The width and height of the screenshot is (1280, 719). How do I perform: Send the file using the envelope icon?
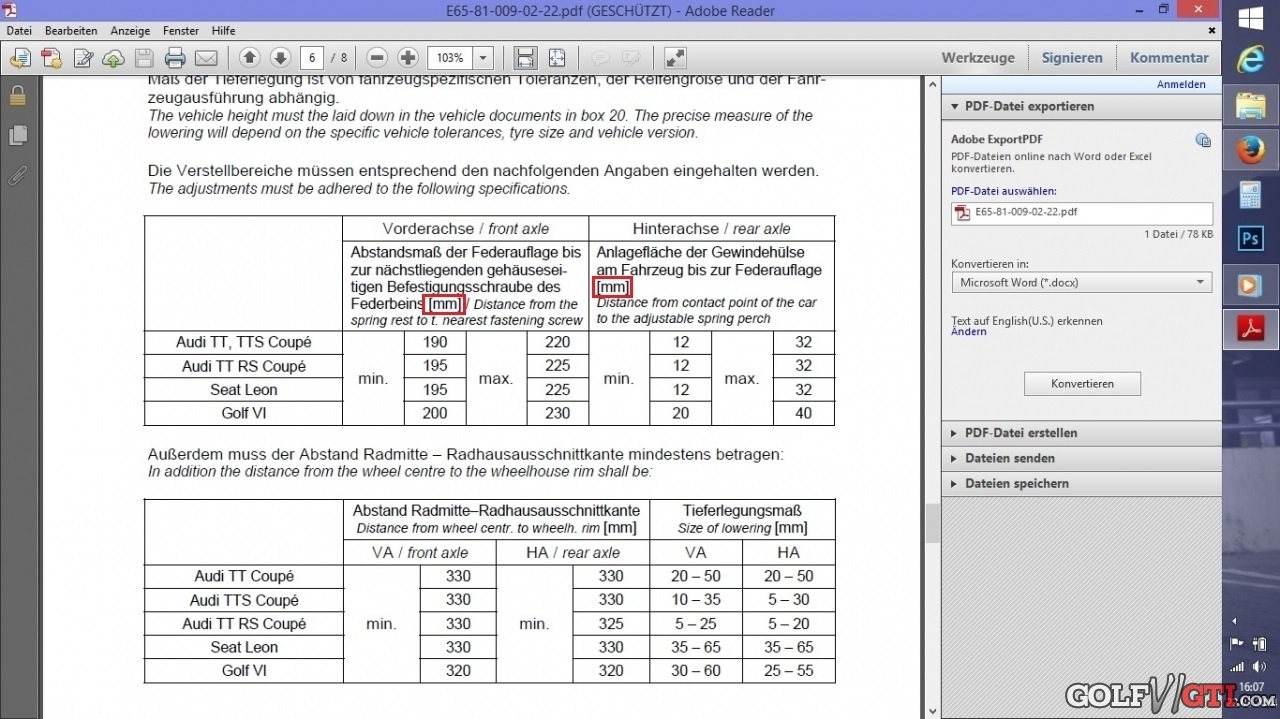(x=206, y=58)
